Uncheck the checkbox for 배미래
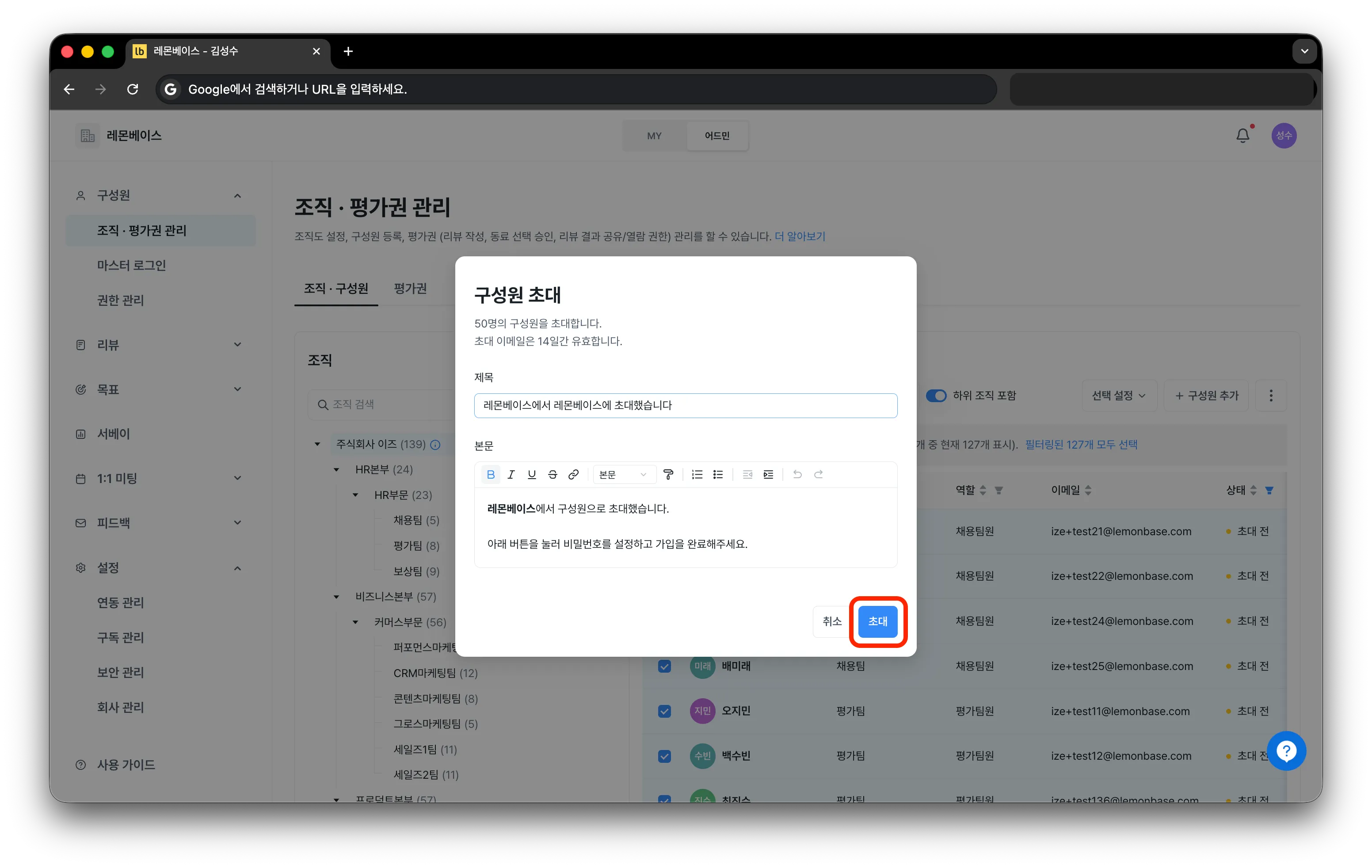1372x868 pixels. pyautogui.click(x=664, y=666)
